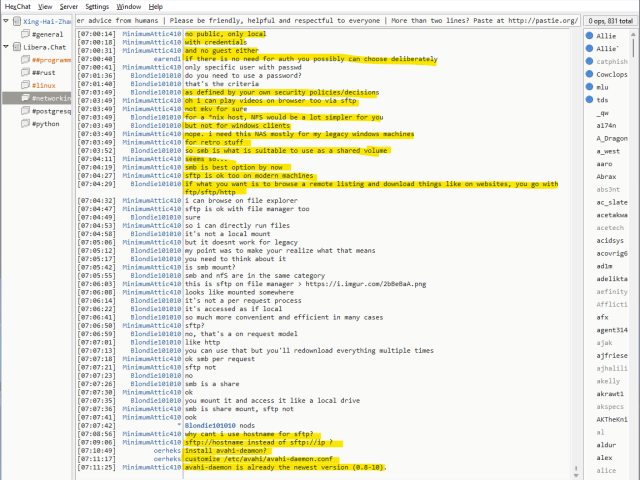Click Blondie101010 nick in nods action line

(x=210, y=425)
